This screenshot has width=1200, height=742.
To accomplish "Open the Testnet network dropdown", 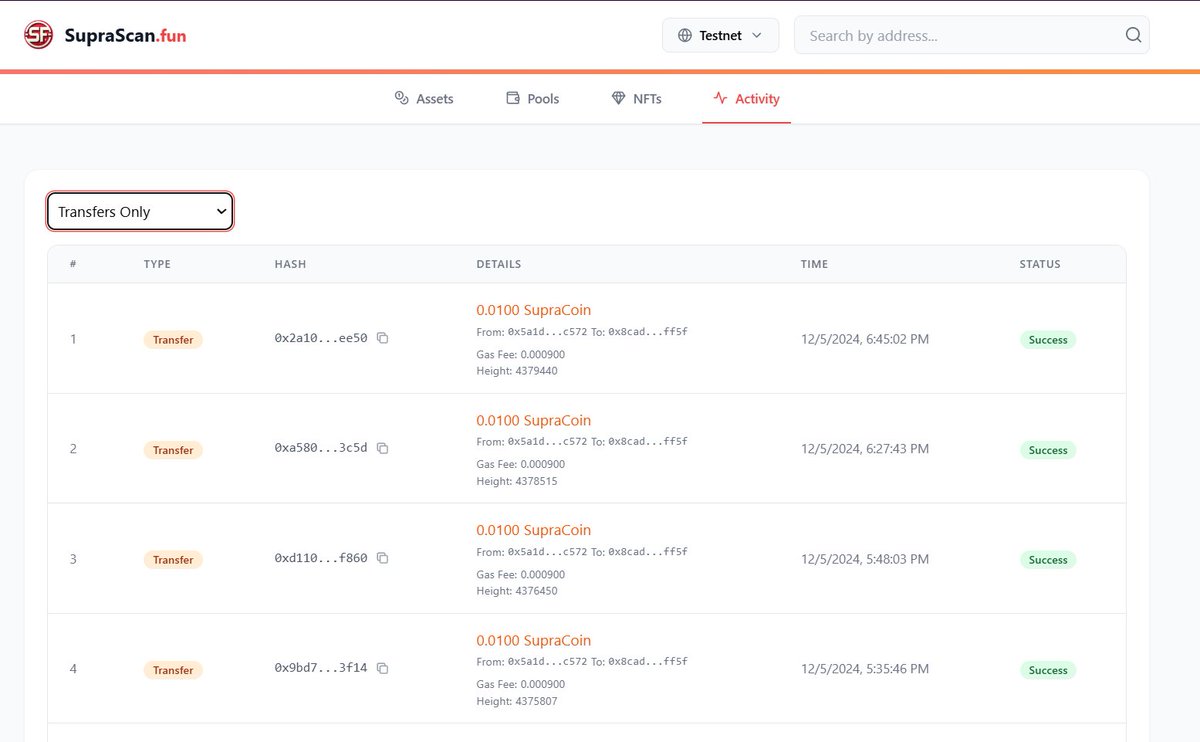I will pyautogui.click(x=720, y=35).
